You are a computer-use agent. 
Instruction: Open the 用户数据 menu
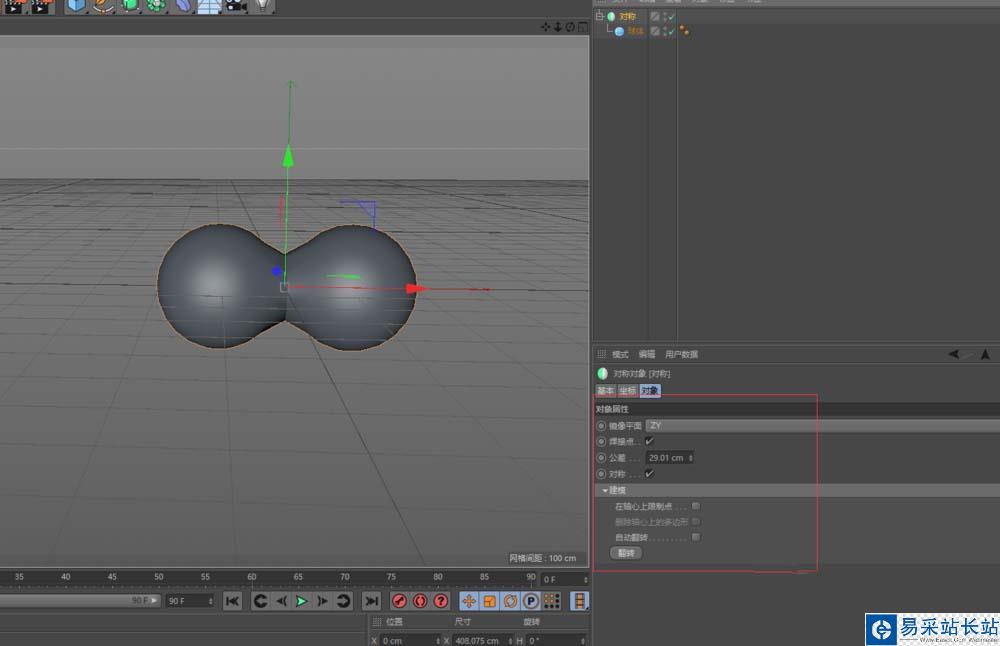pyautogui.click(x=681, y=354)
